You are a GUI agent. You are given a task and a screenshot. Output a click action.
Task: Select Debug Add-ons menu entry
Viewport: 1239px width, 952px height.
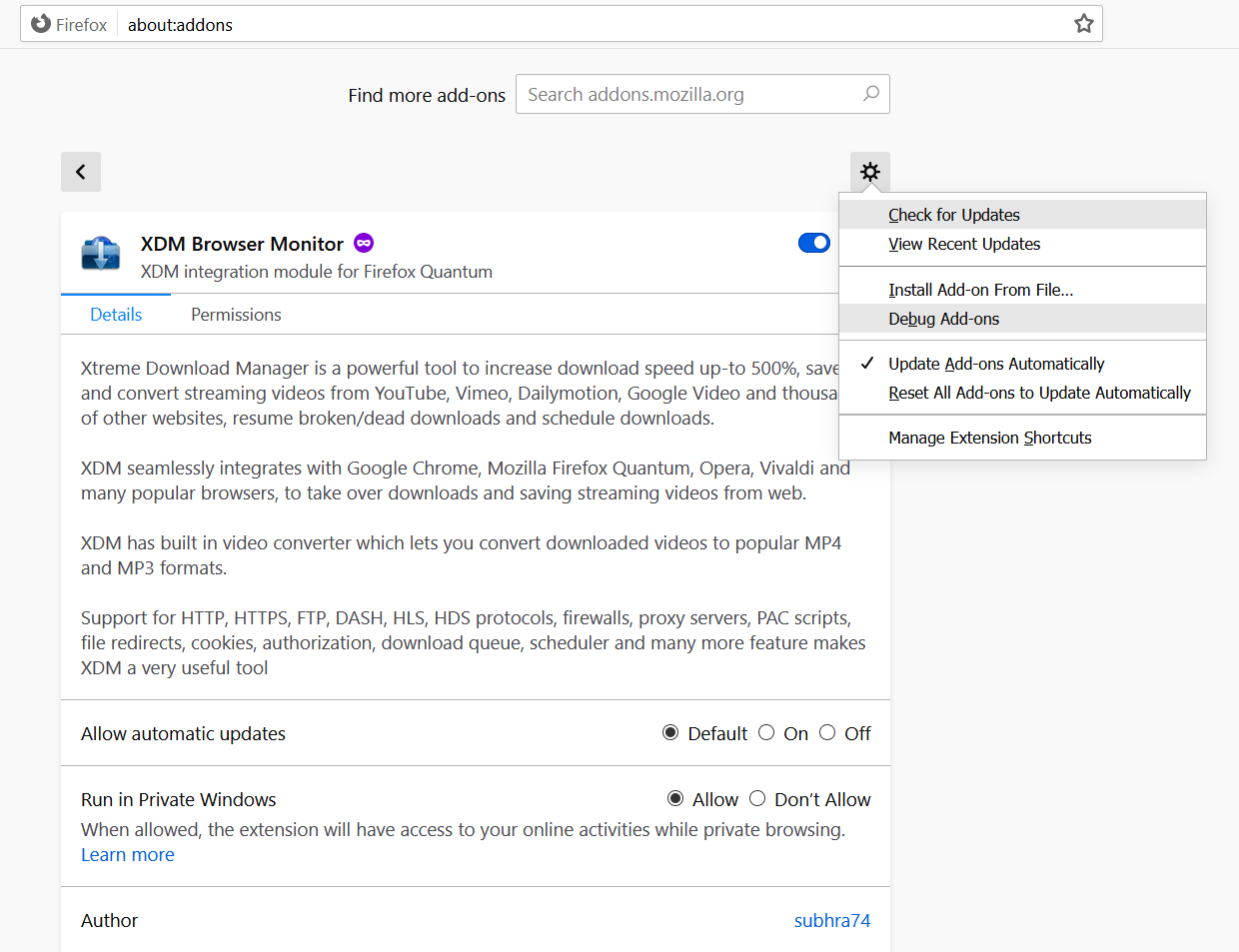[x=943, y=319]
